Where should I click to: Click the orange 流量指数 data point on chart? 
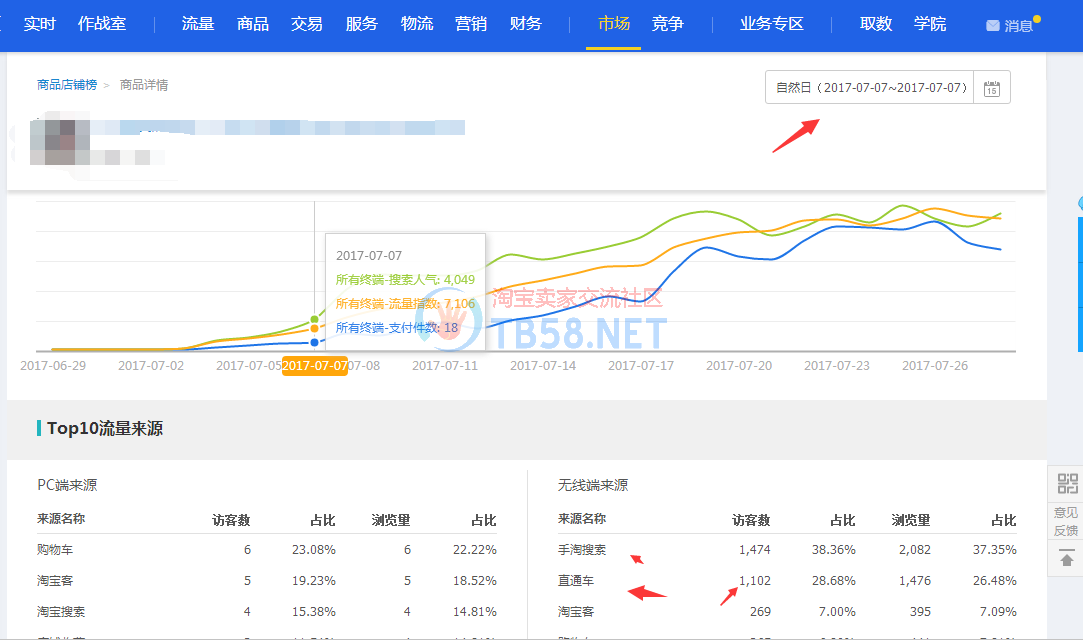tap(315, 328)
